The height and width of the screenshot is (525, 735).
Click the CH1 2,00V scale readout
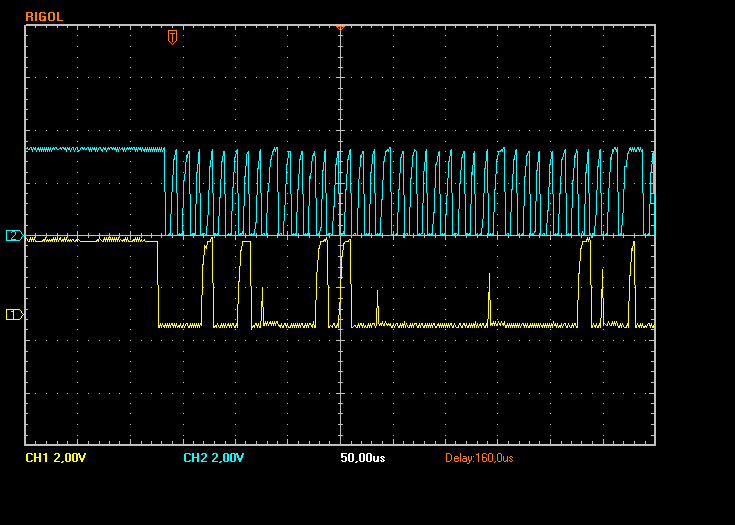click(56, 458)
